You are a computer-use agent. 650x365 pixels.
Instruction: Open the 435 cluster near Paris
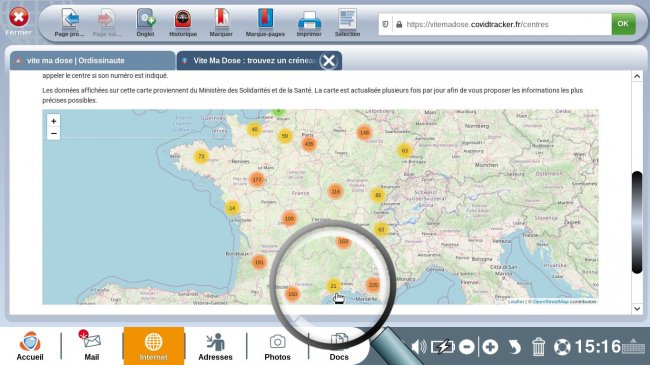(309, 144)
